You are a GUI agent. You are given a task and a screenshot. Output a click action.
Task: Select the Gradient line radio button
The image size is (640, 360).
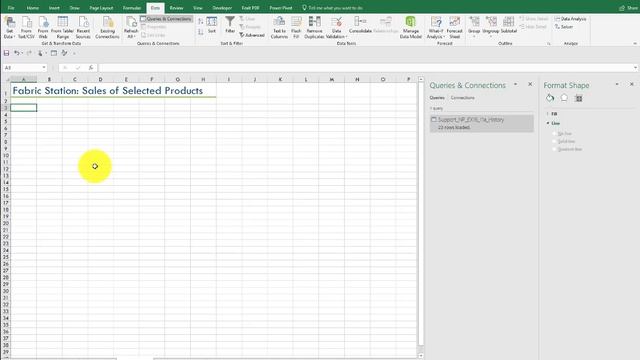coord(555,149)
